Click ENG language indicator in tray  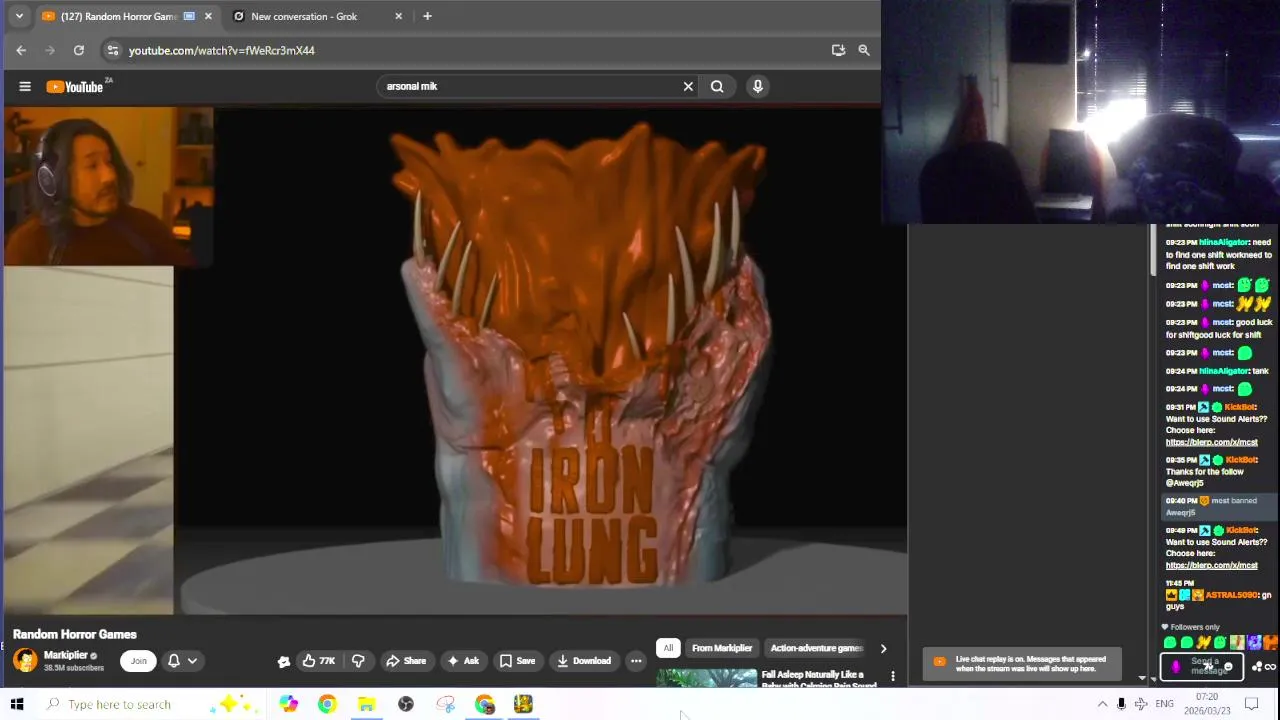coord(1165,704)
